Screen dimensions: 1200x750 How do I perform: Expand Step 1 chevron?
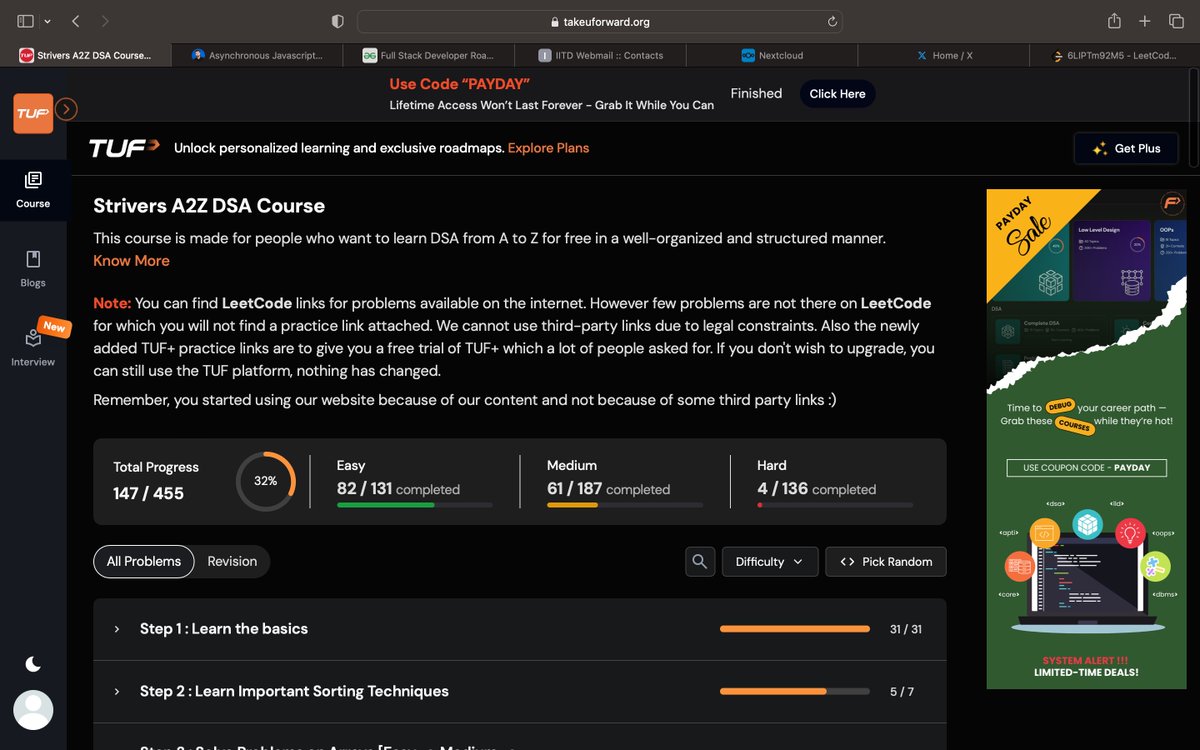click(117, 629)
